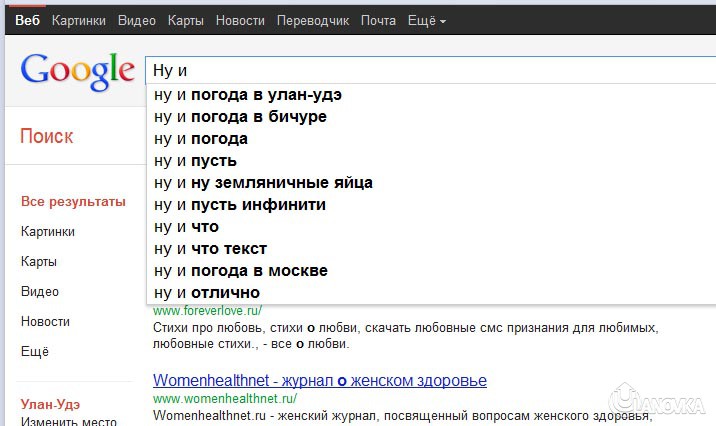Filter by Картинки in left sidebar
Viewport: 716px width, 426px height.
click(47, 231)
